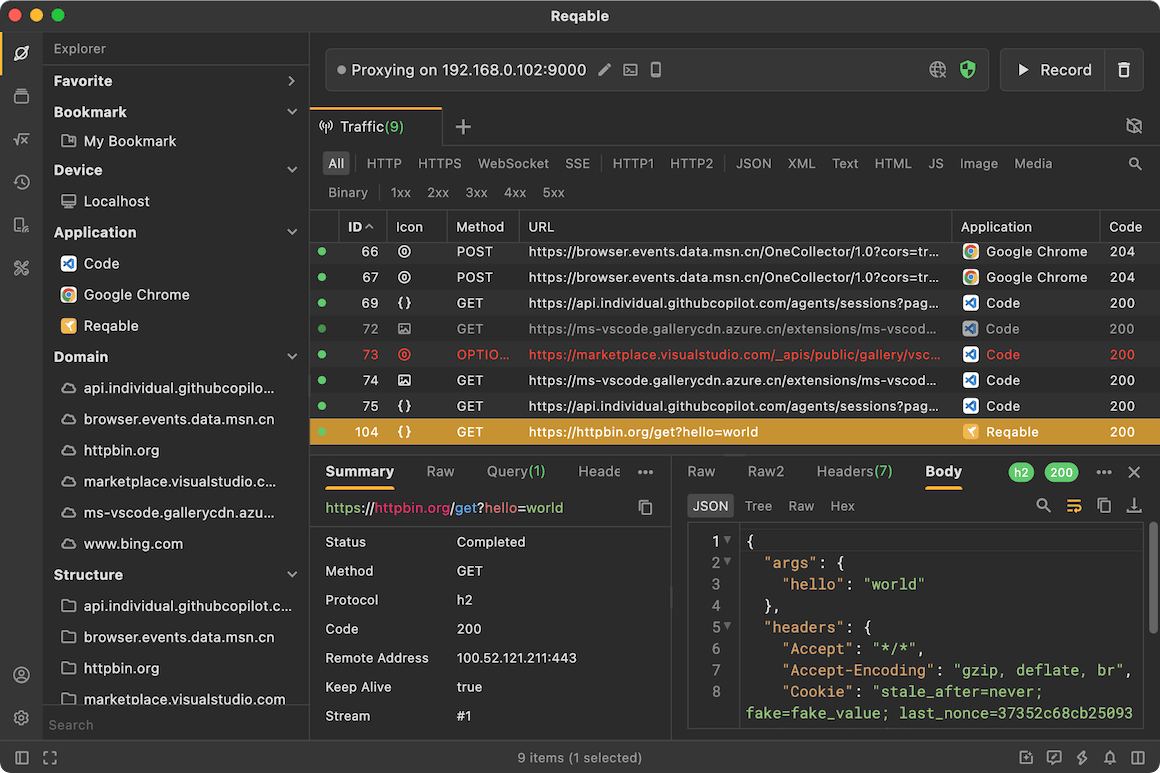This screenshot has width=1160, height=773.
Task: Collapse the Structure section
Action: click(291, 574)
